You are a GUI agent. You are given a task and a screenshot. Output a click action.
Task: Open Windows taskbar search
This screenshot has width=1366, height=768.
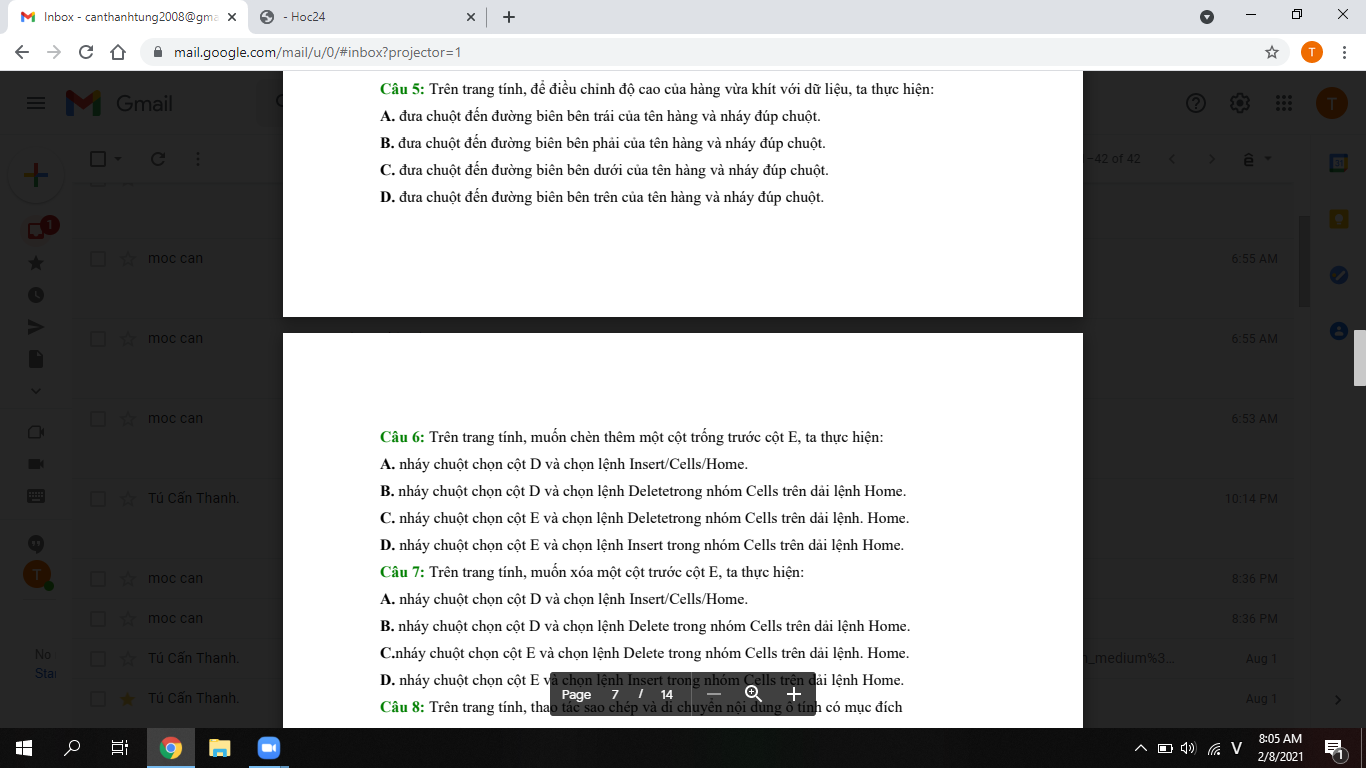72,748
